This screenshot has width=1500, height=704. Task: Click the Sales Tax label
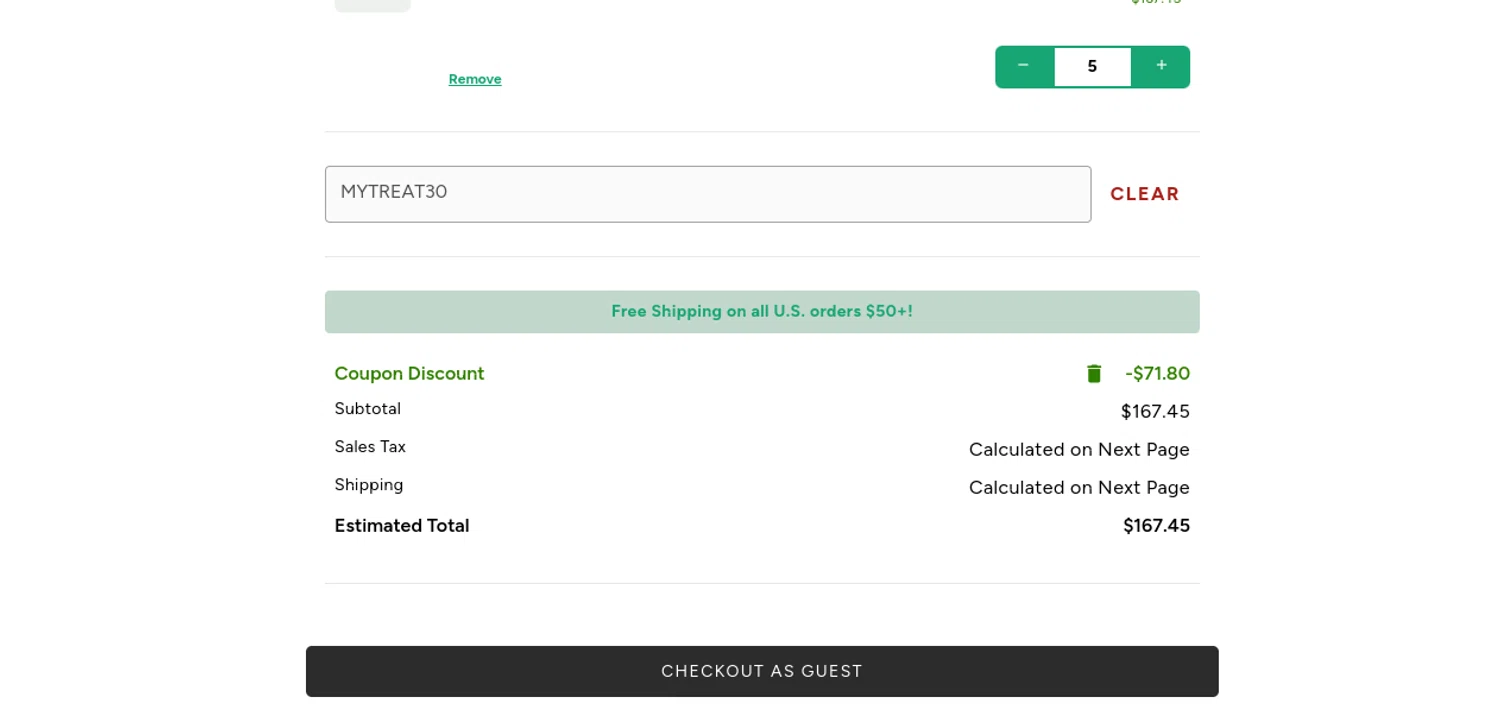(370, 447)
